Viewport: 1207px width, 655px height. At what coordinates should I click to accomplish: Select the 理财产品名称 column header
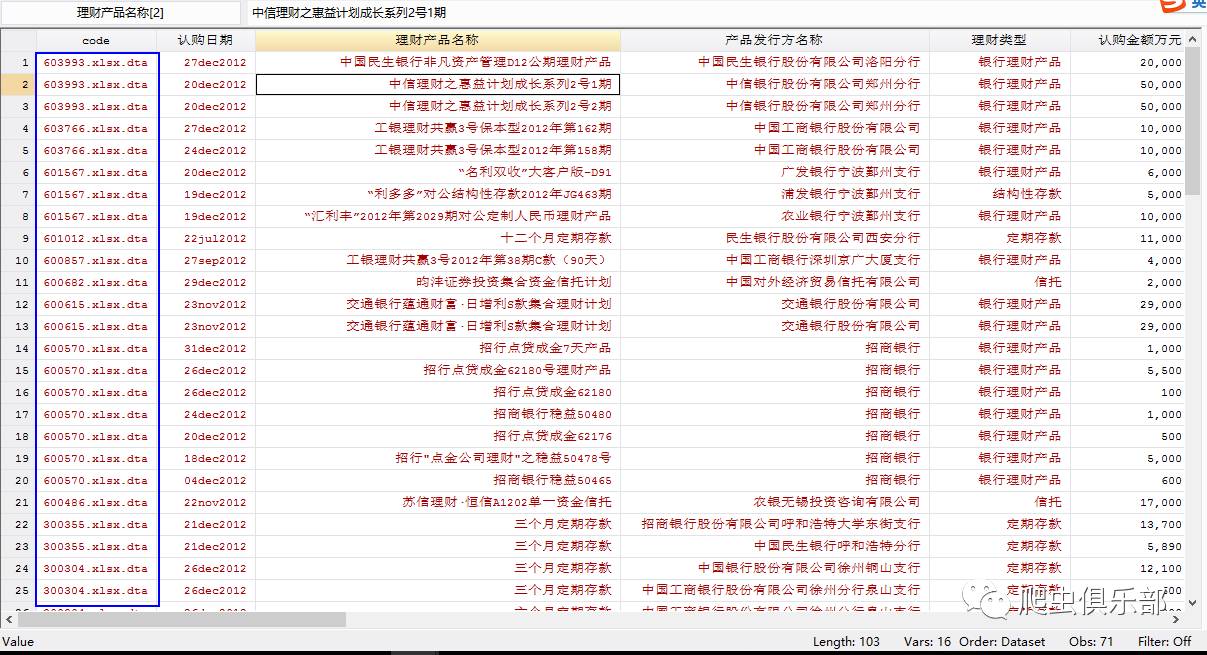click(438, 40)
